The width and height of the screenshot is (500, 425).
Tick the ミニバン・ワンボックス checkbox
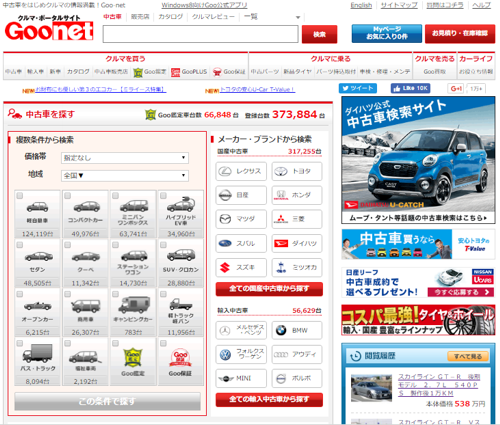(x=115, y=196)
